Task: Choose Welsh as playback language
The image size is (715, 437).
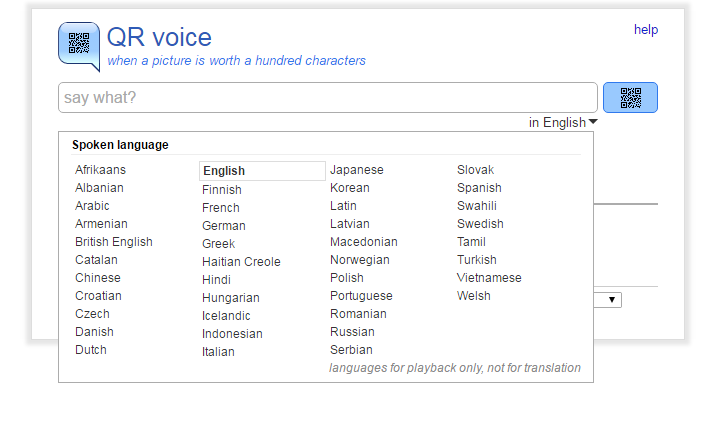Action: (474, 296)
